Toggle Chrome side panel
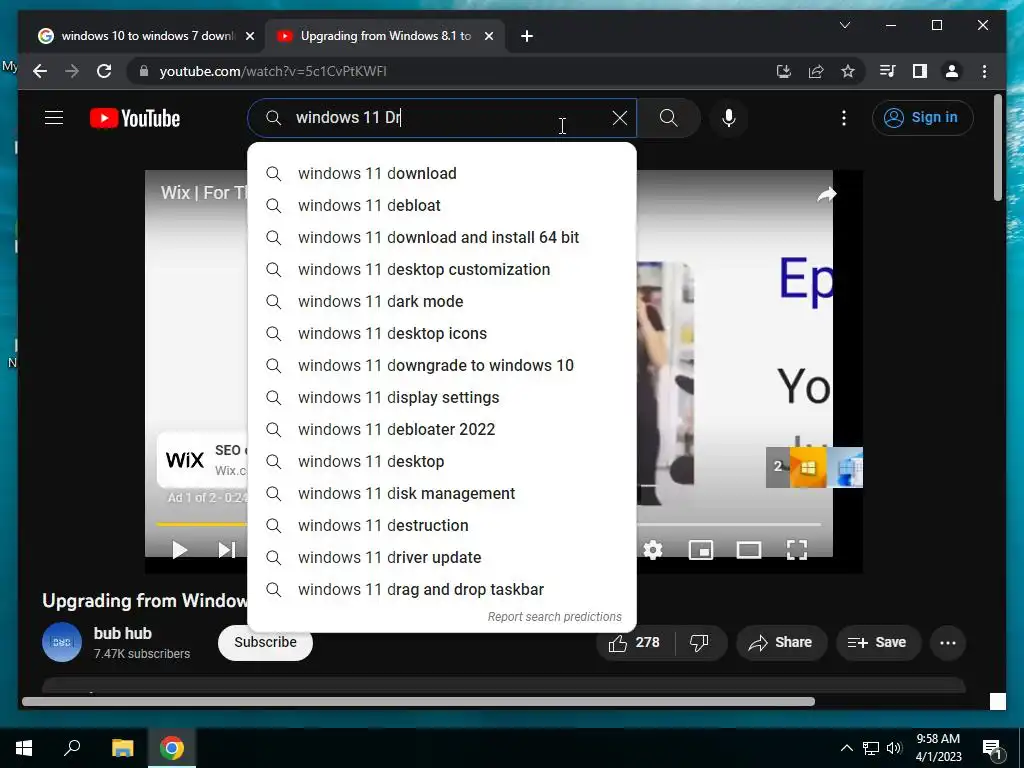This screenshot has width=1024, height=768. (x=920, y=71)
